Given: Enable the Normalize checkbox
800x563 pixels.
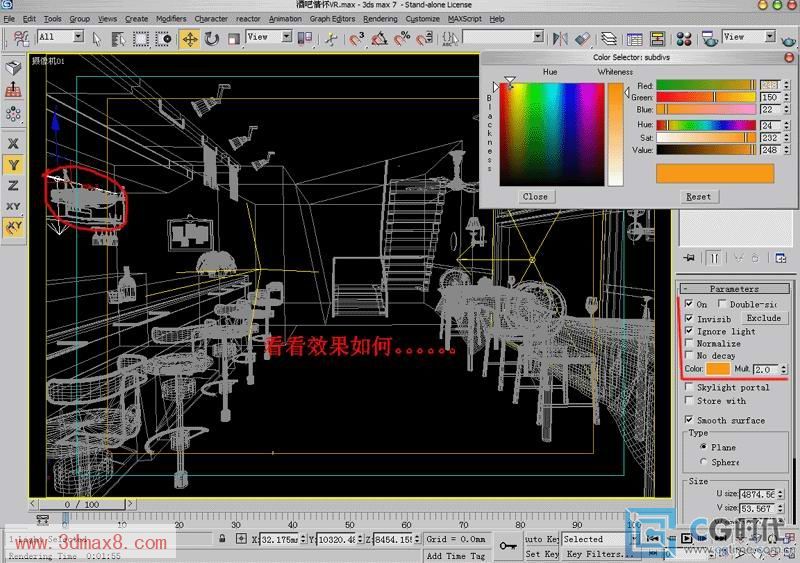Looking at the screenshot, I should pyautogui.click(x=689, y=343).
